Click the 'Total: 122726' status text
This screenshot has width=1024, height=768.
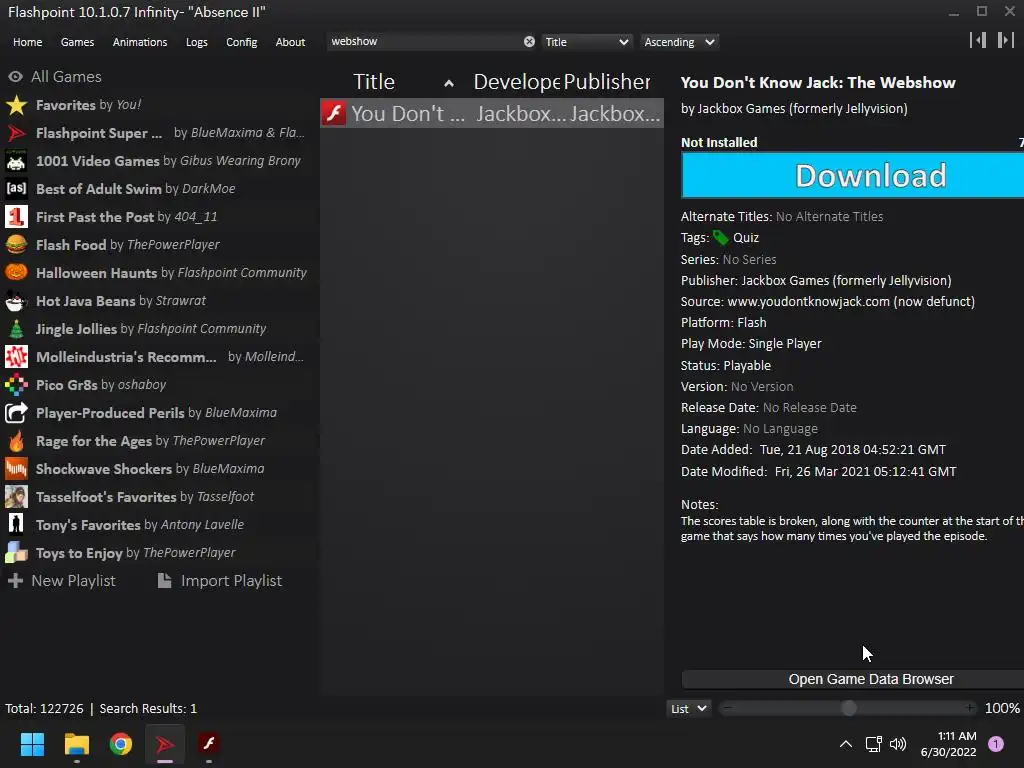point(44,709)
